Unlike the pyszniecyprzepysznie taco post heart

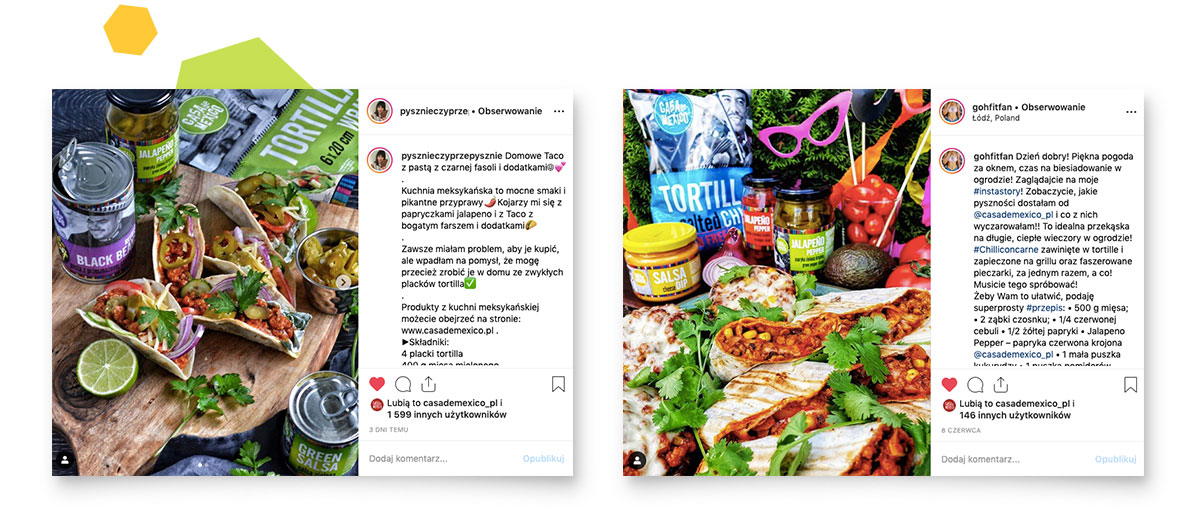377,384
